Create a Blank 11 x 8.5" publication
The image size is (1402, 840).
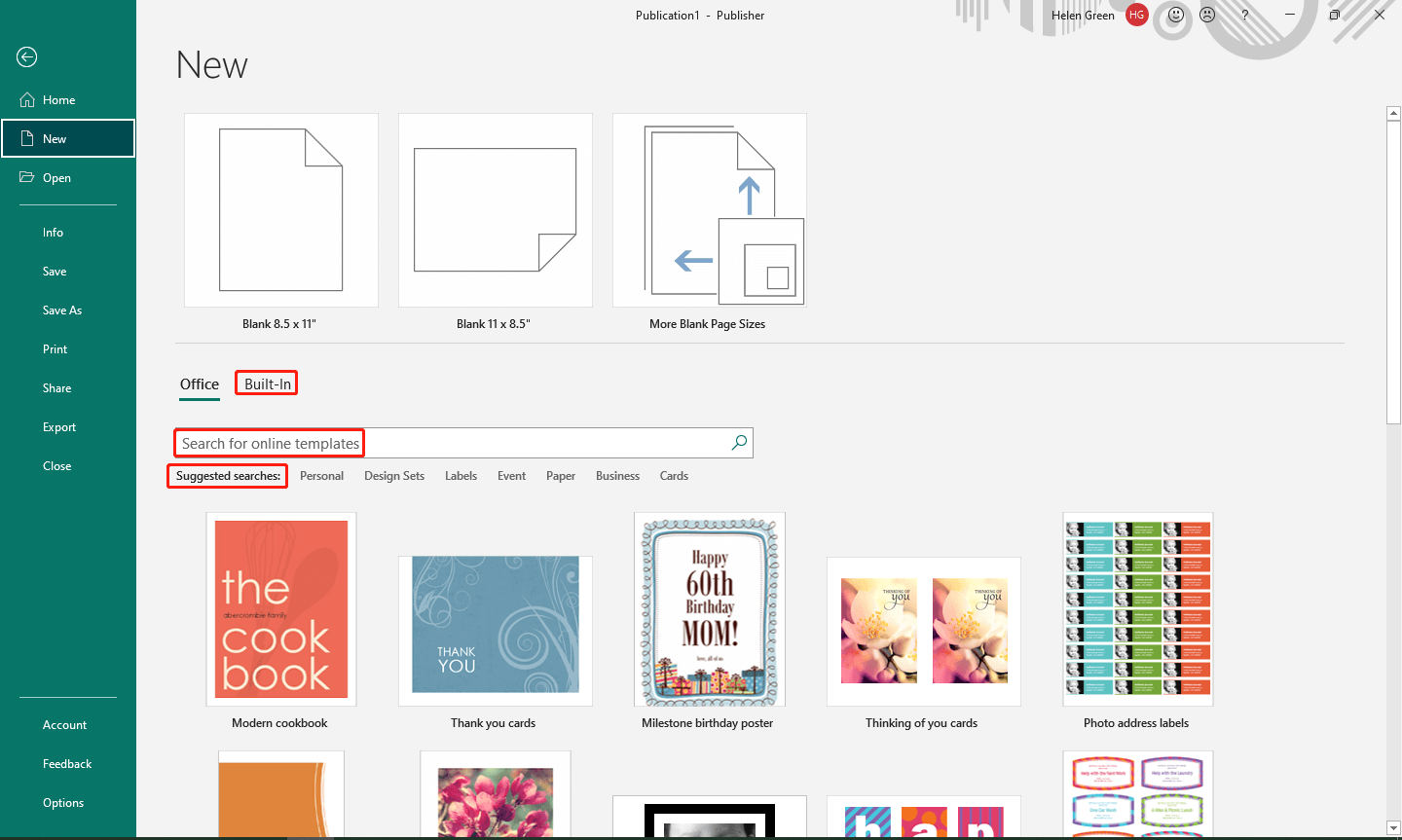point(496,210)
